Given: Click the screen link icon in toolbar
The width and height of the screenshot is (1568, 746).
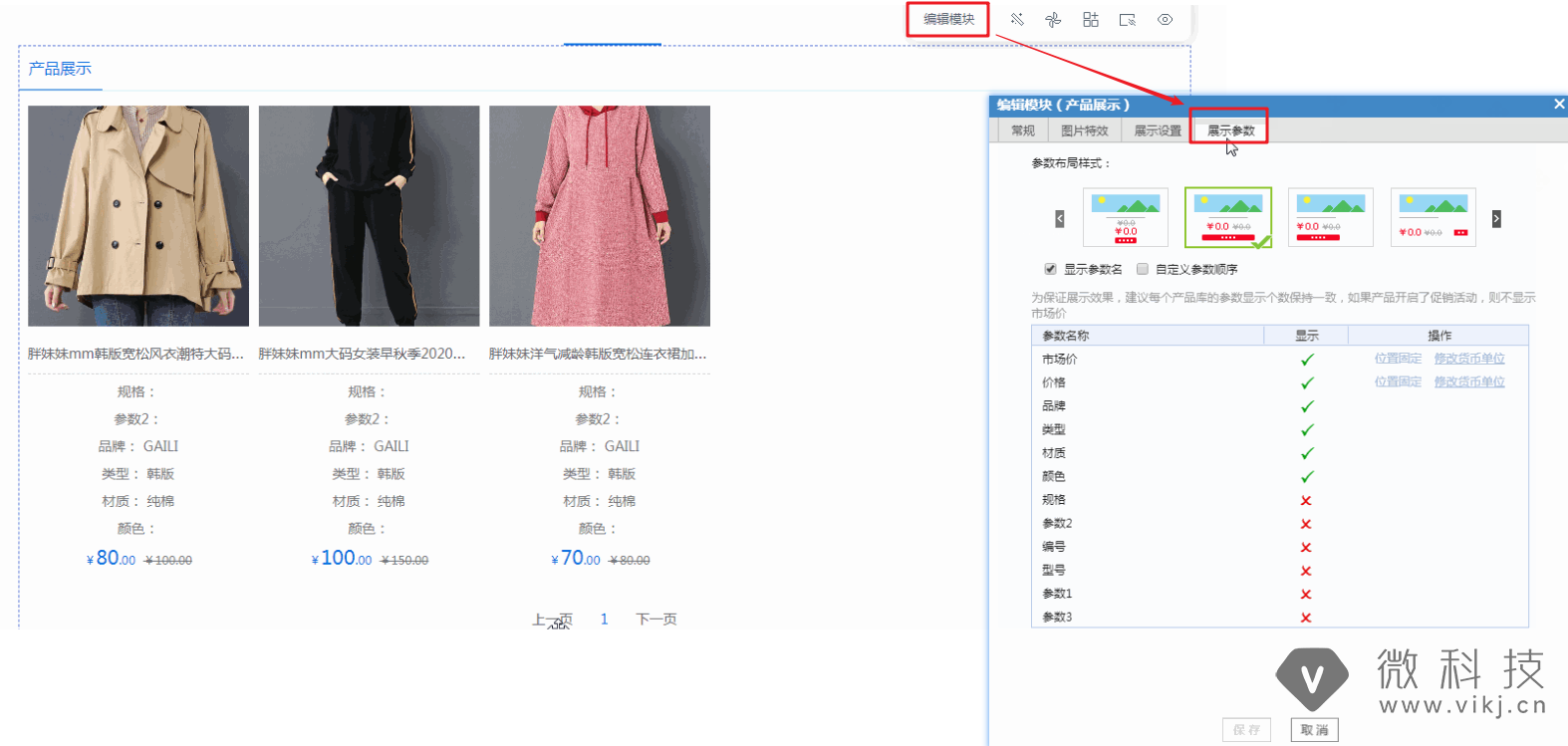Looking at the screenshot, I should (x=1128, y=20).
